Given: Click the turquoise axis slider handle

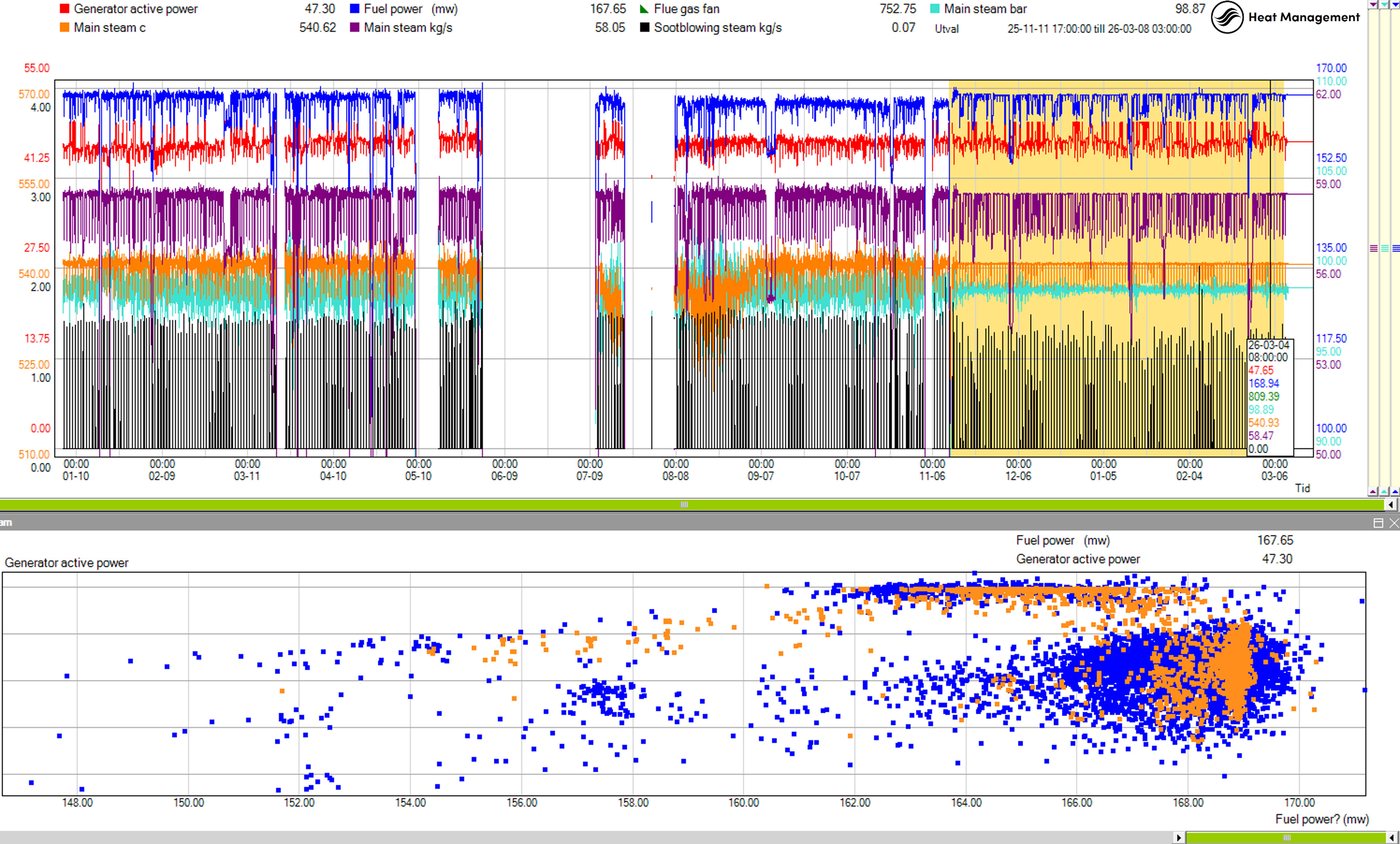Looking at the screenshot, I should (1385, 248).
